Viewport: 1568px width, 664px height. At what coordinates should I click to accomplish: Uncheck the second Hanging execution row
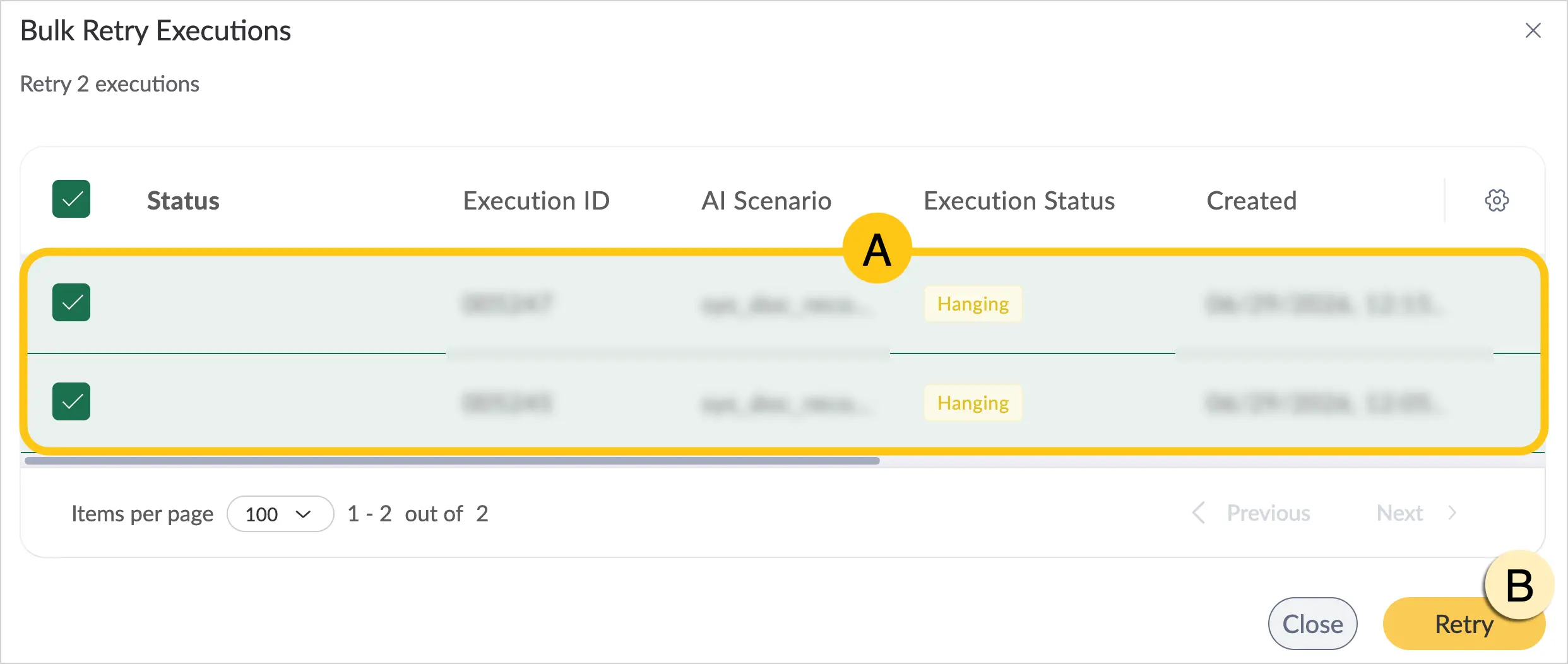pos(71,401)
